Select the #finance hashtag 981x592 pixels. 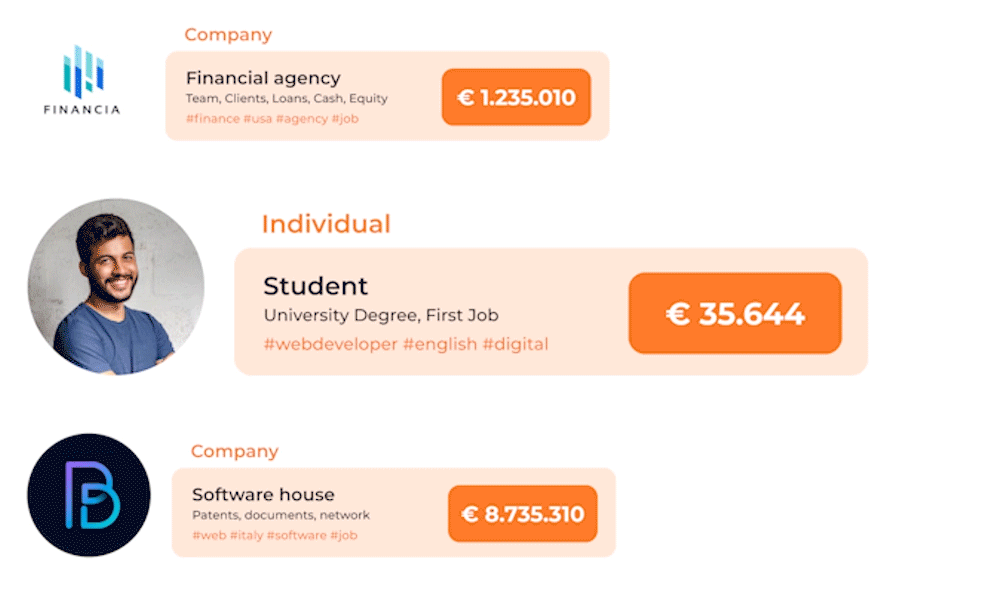point(212,119)
